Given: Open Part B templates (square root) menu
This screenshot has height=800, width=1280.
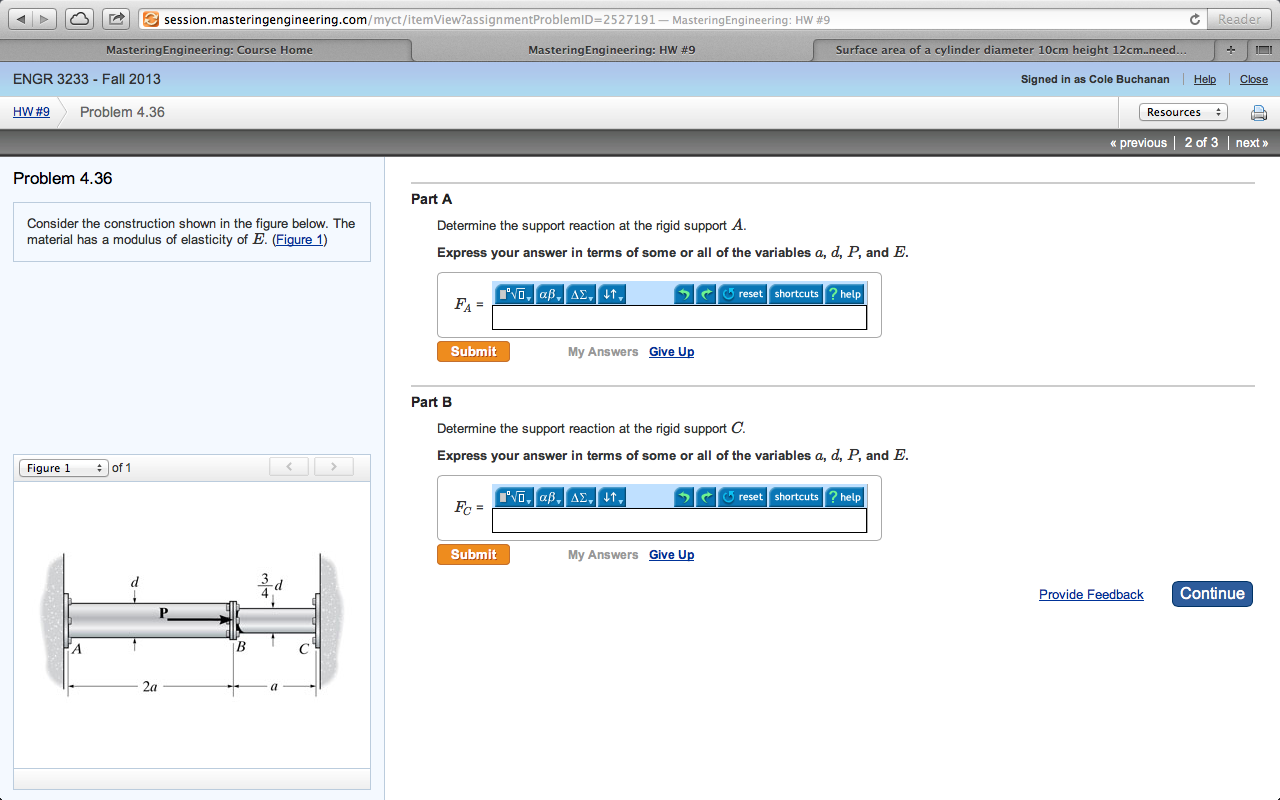Looking at the screenshot, I should point(516,497).
